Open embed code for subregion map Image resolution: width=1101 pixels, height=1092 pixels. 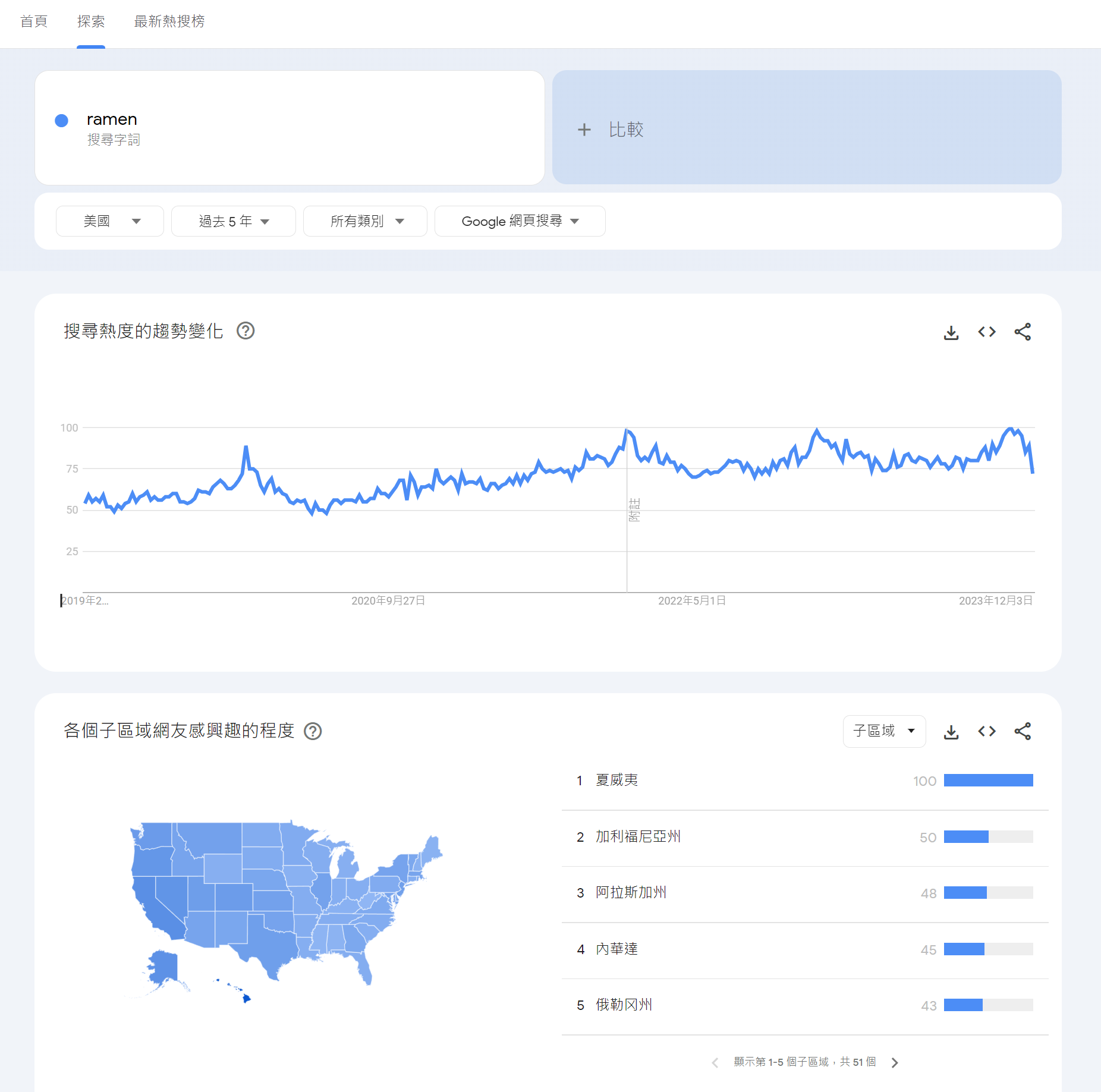click(987, 732)
